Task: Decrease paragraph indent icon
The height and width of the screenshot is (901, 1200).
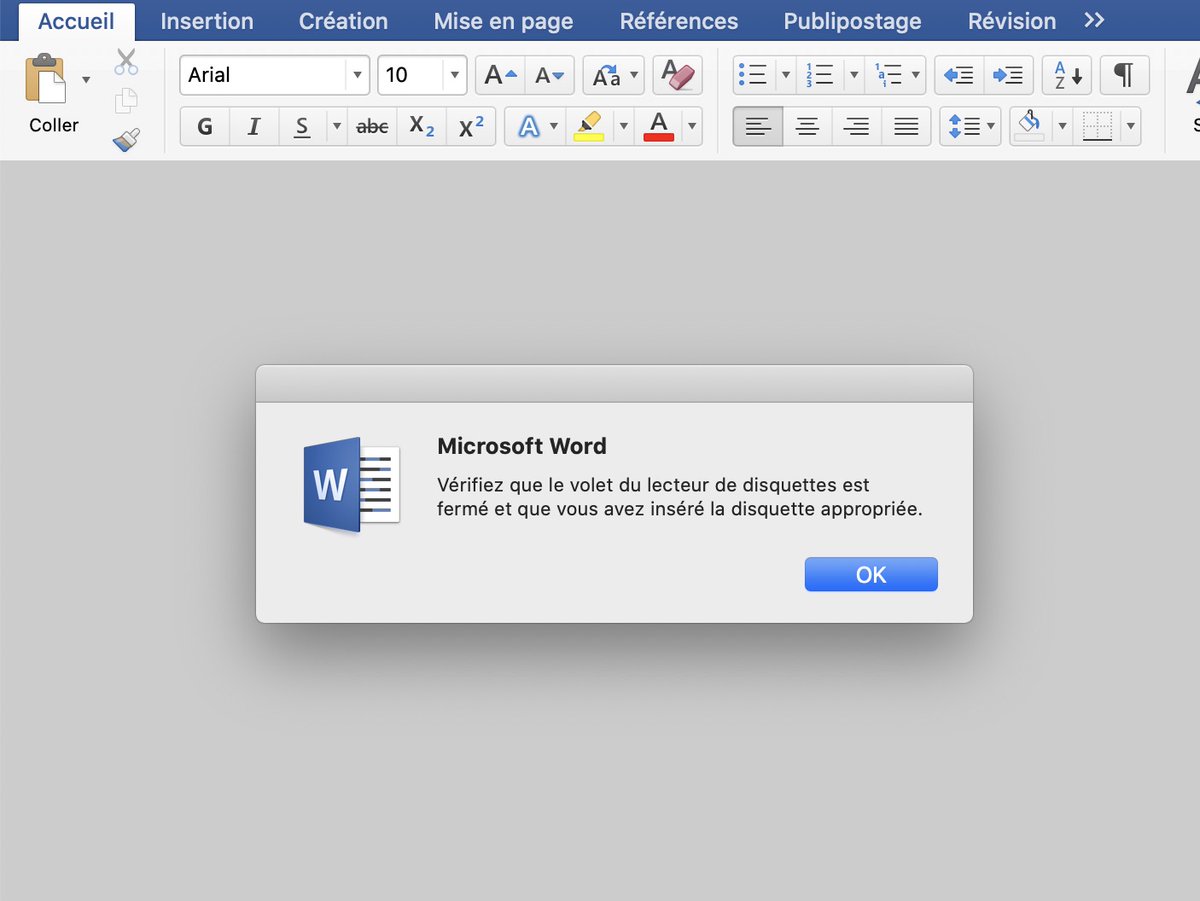Action: 960,75
